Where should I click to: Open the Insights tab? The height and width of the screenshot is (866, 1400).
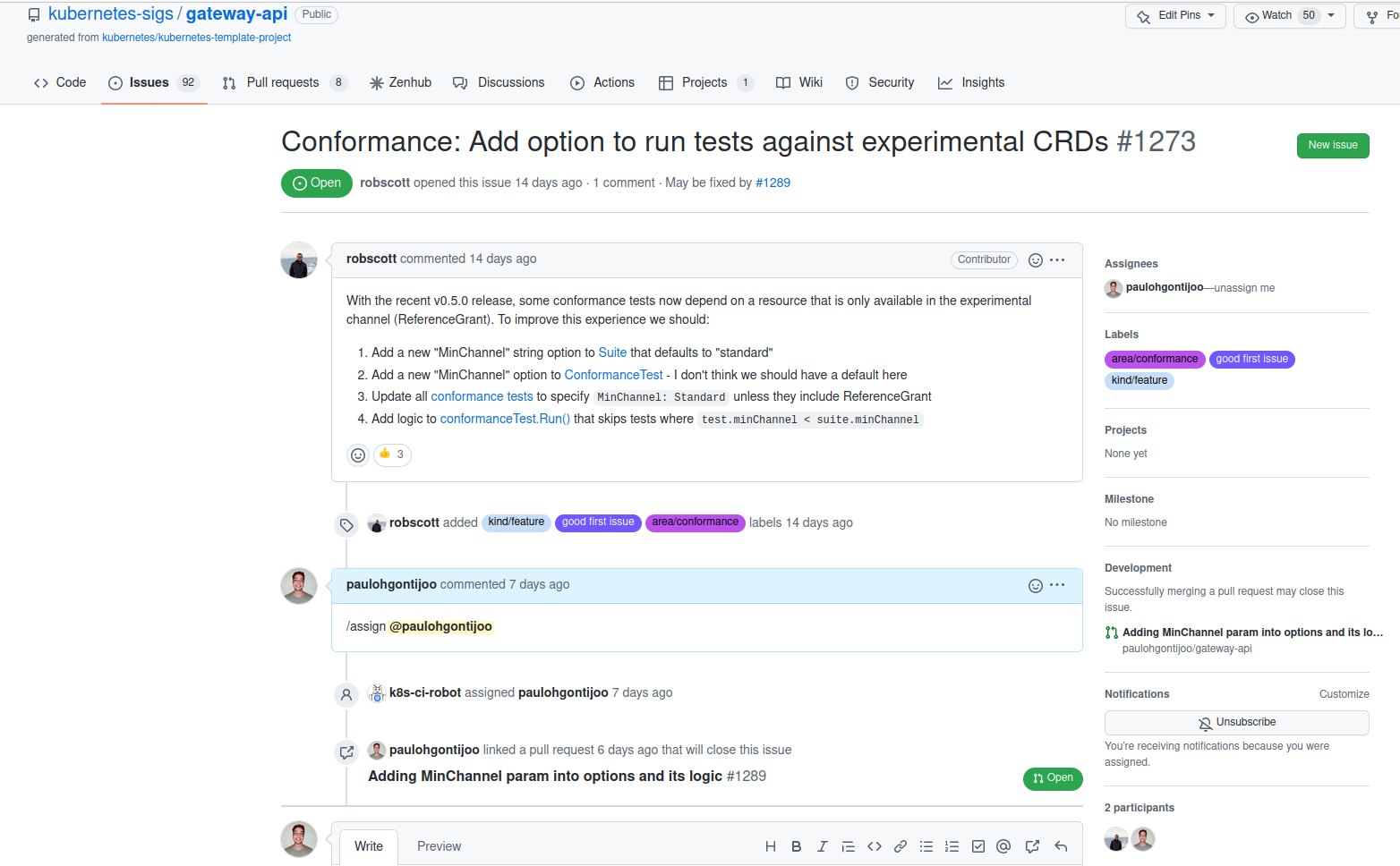click(971, 82)
